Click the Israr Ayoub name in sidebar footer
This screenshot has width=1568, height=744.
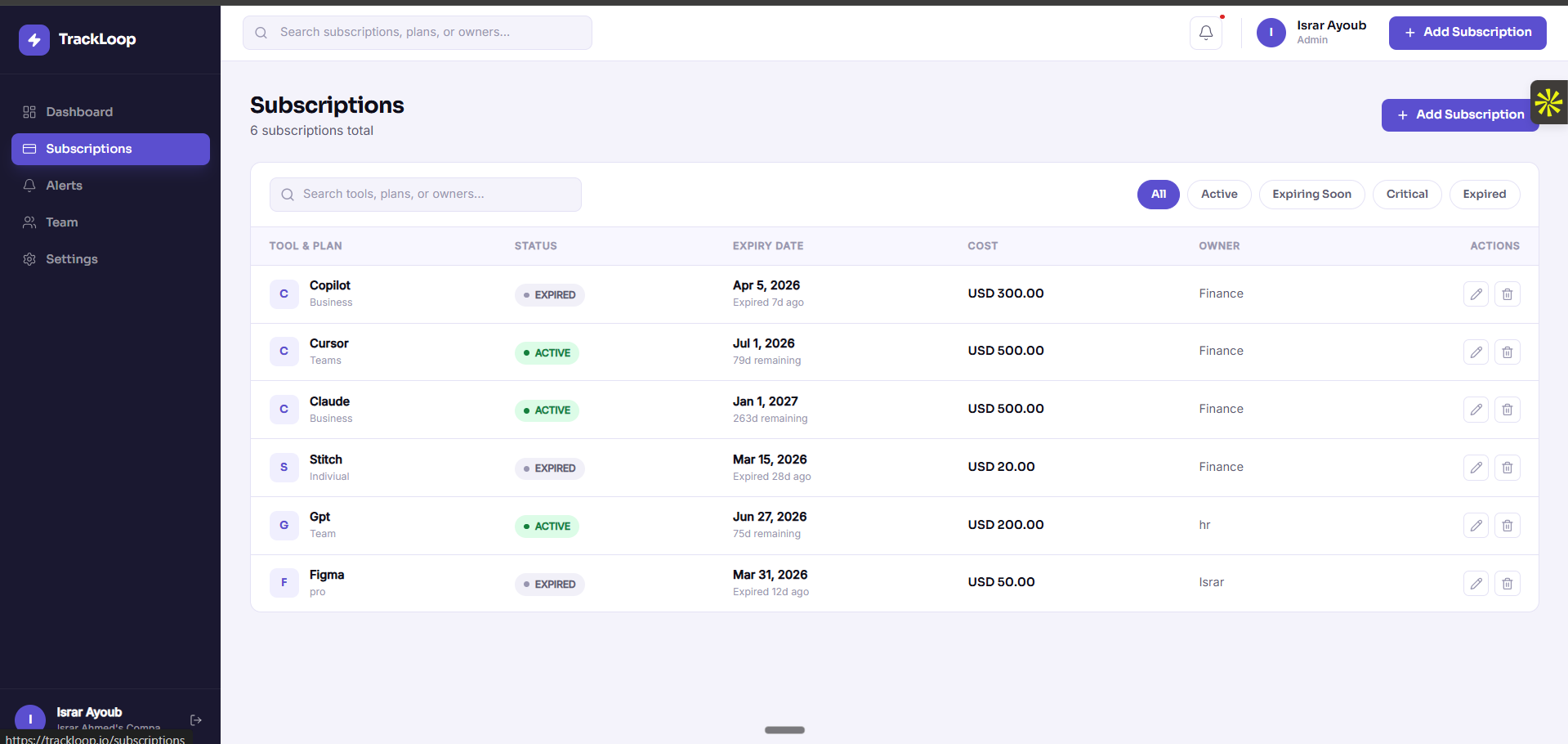coord(89,712)
